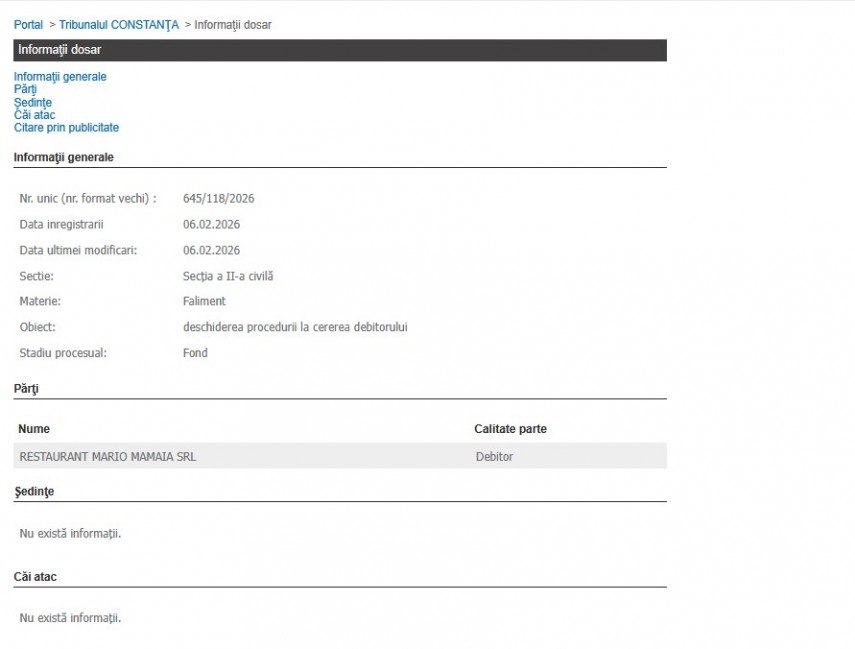Screen dimensions: 855x649
Task: Open the Tribunalul CONSTANȚA breadcrumb link
Action: click(x=118, y=24)
